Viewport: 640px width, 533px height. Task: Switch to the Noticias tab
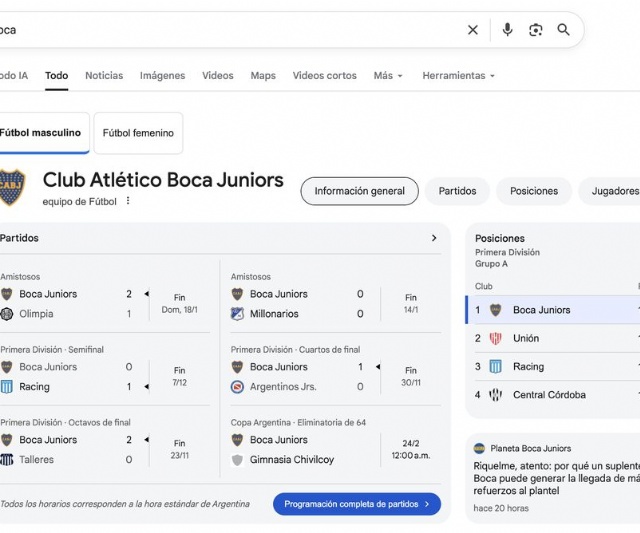tap(104, 76)
